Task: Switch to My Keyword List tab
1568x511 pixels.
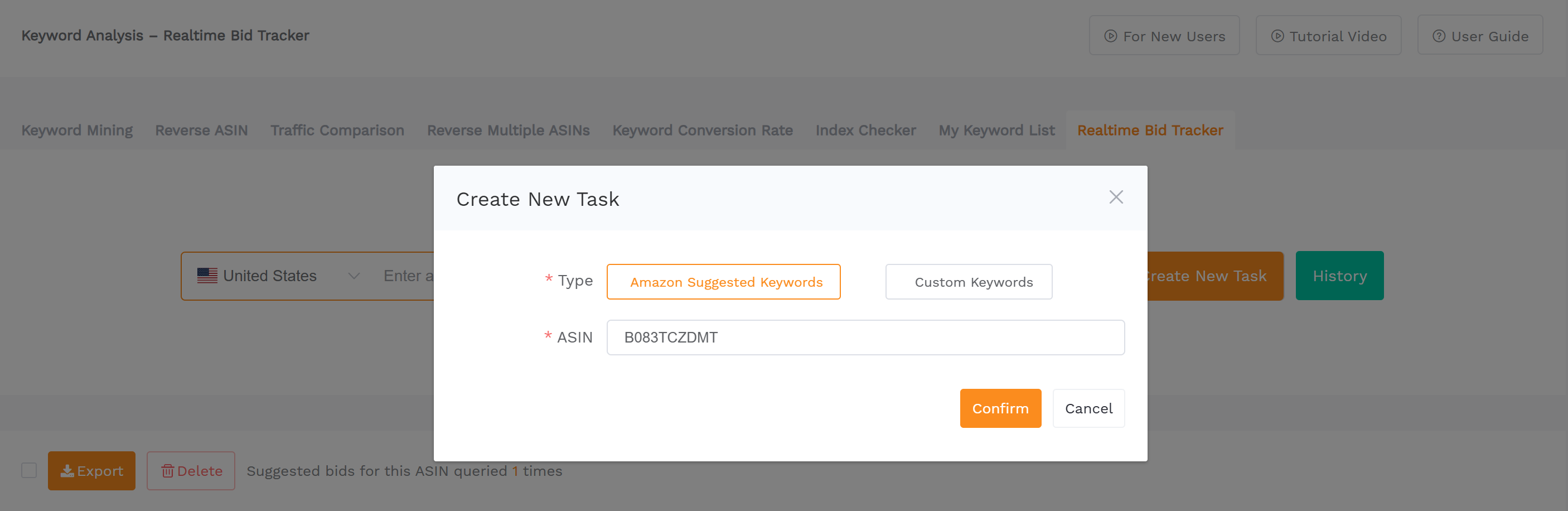Action: point(996,131)
